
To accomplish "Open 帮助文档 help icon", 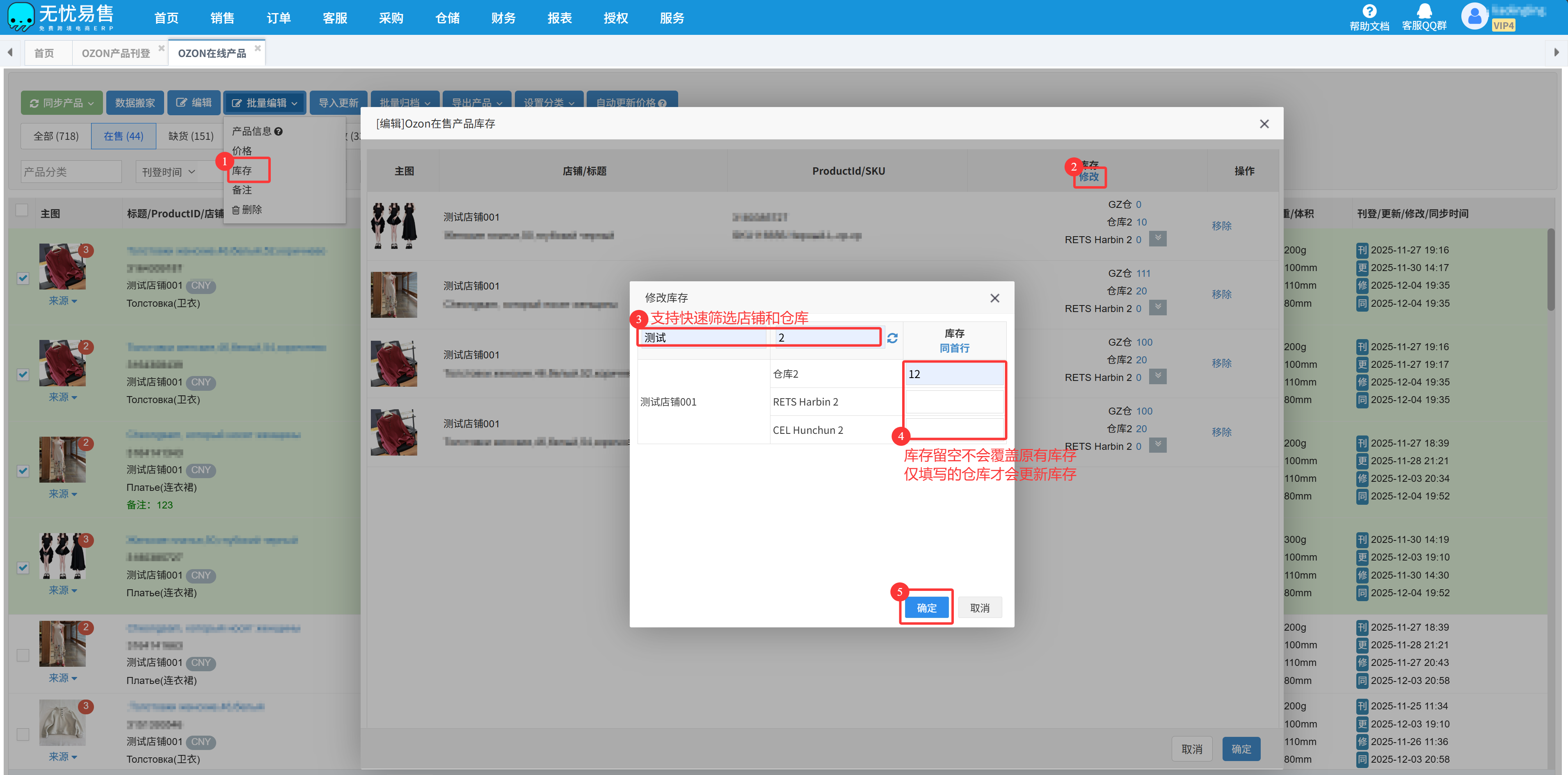I will (1369, 11).
